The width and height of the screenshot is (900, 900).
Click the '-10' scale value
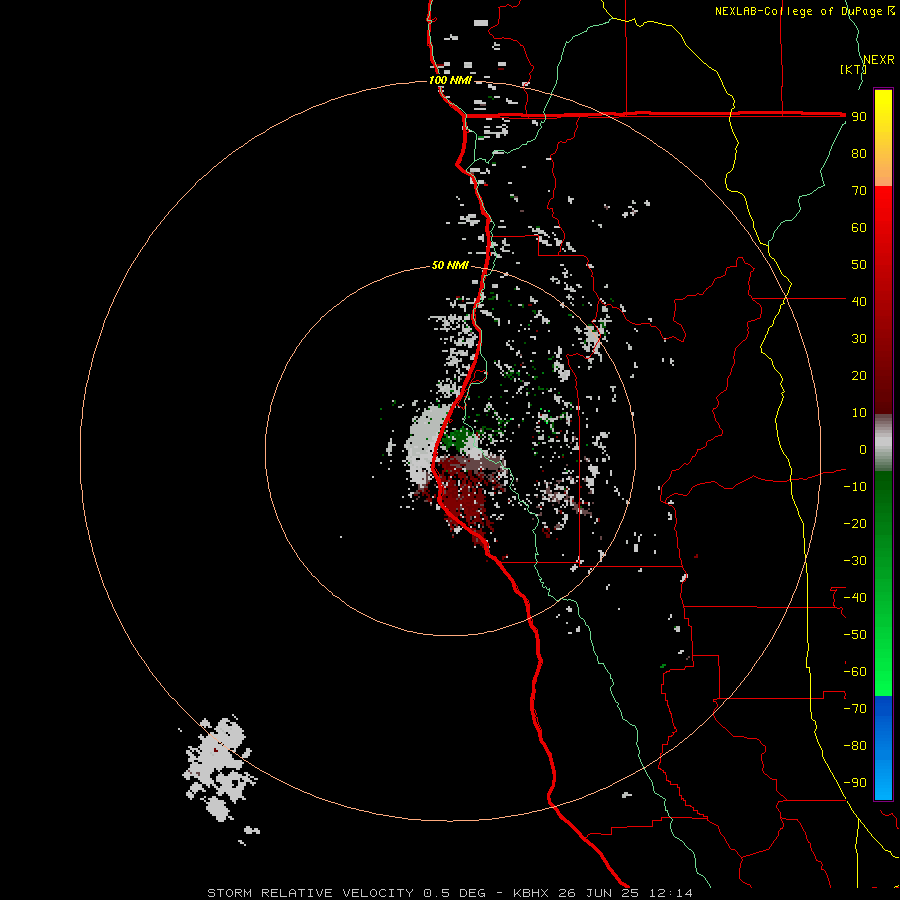(x=855, y=487)
